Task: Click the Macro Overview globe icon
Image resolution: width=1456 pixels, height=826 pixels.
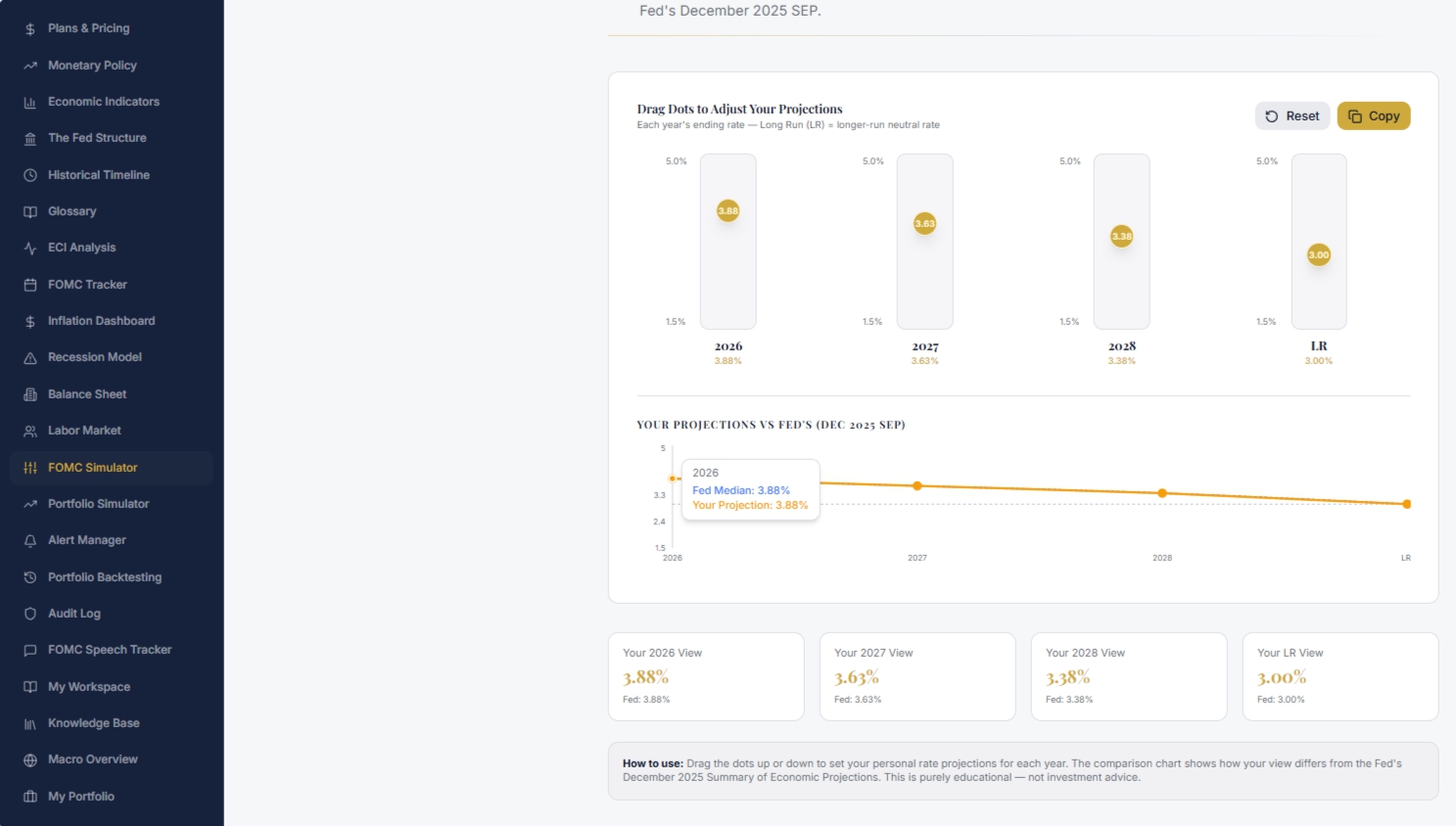Action: click(30, 759)
